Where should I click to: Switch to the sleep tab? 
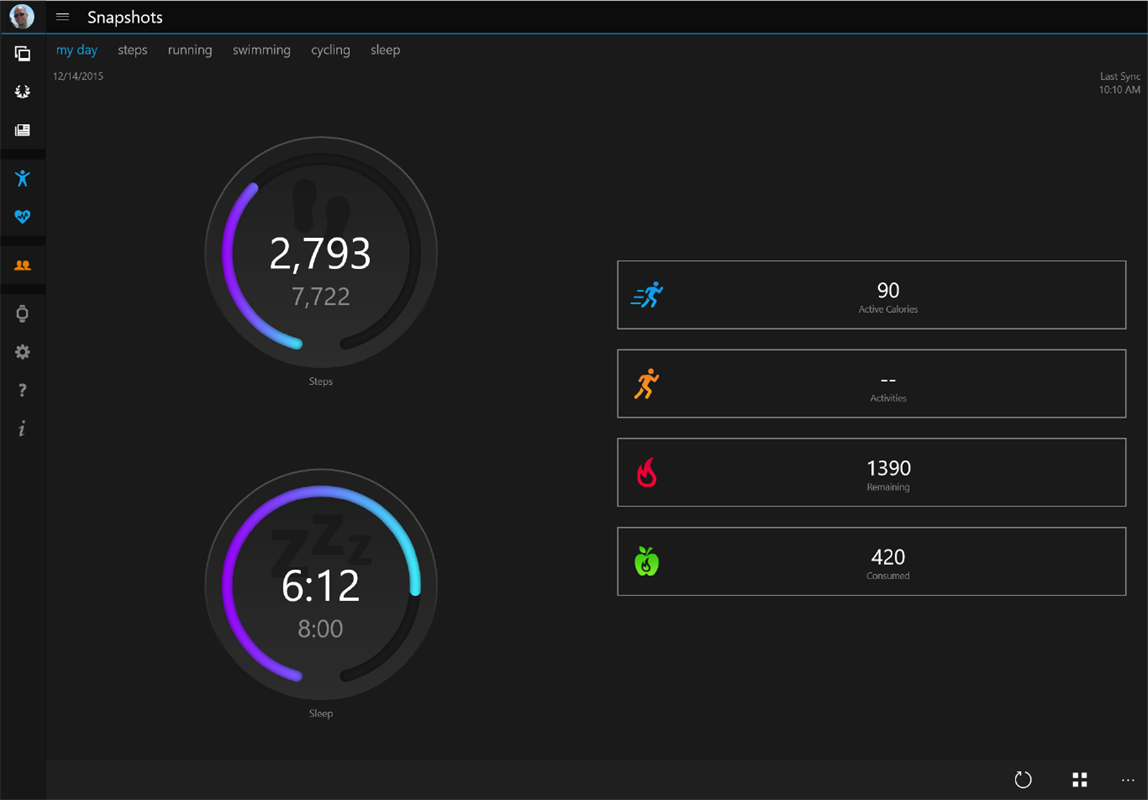[385, 49]
